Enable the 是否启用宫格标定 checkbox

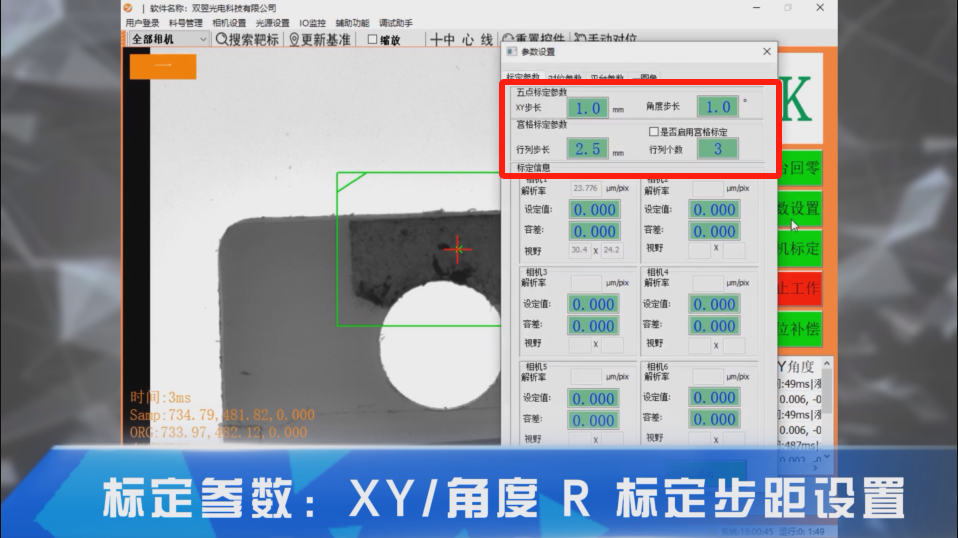pyautogui.click(x=654, y=131)
